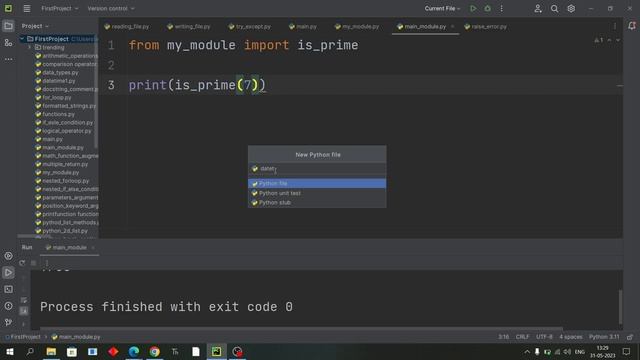Switch to the try_except.py tab
Viewport: 640px width, 360px height.
coord(249,27)
